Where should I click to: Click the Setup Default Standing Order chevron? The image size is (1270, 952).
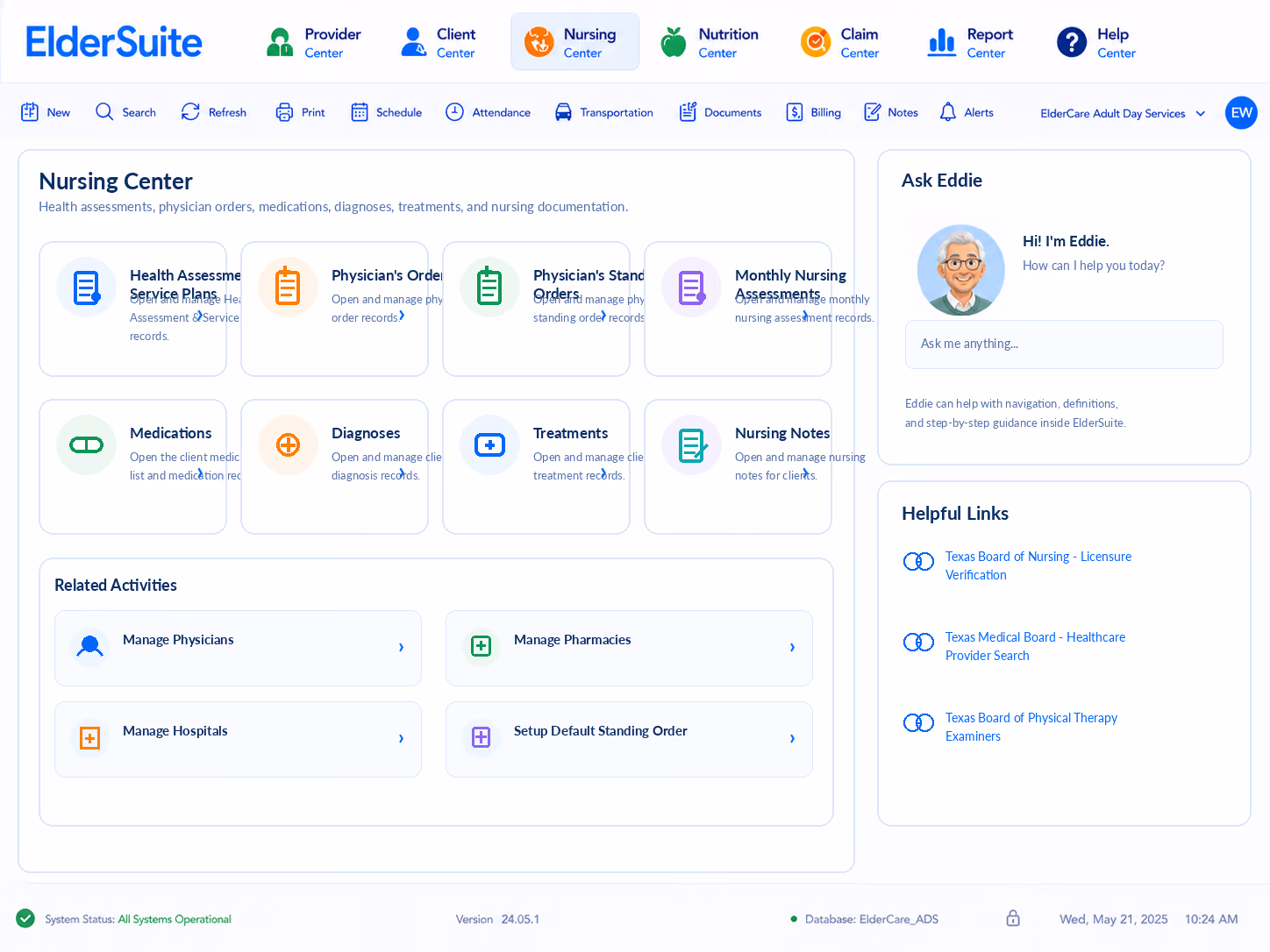point(793,739)
